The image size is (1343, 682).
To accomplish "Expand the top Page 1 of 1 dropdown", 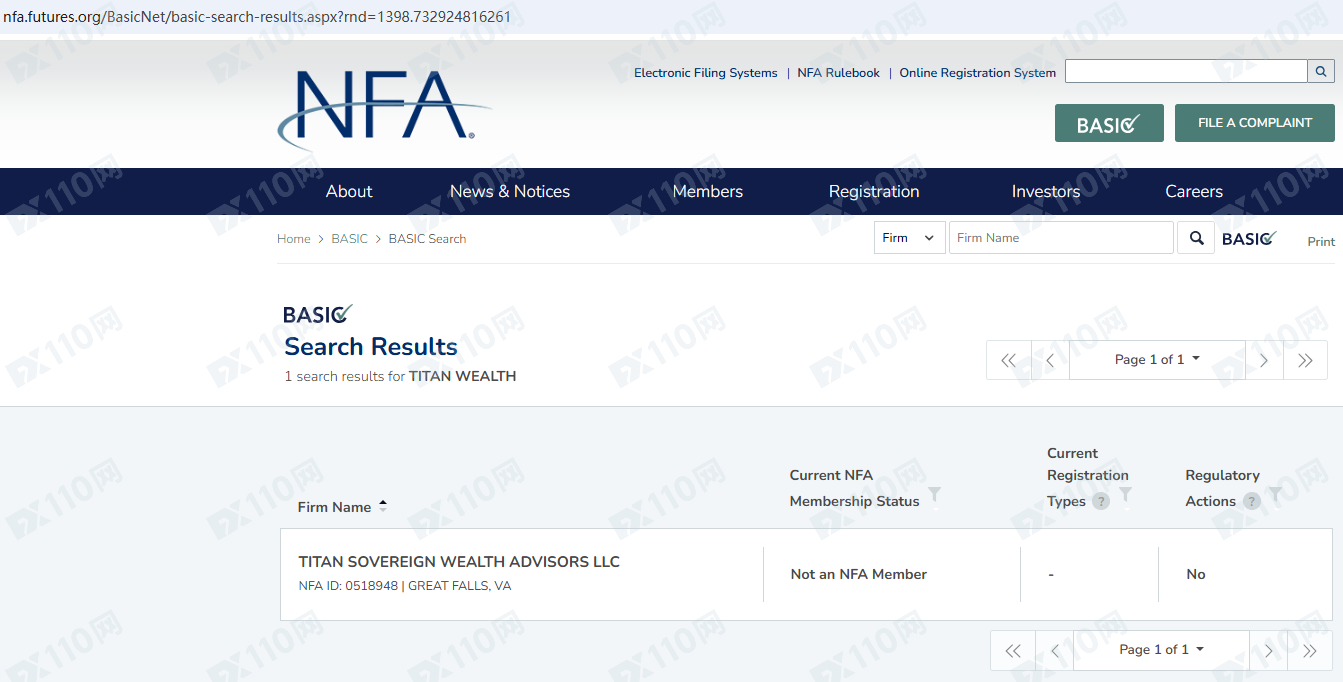I will pos(1157,360).
